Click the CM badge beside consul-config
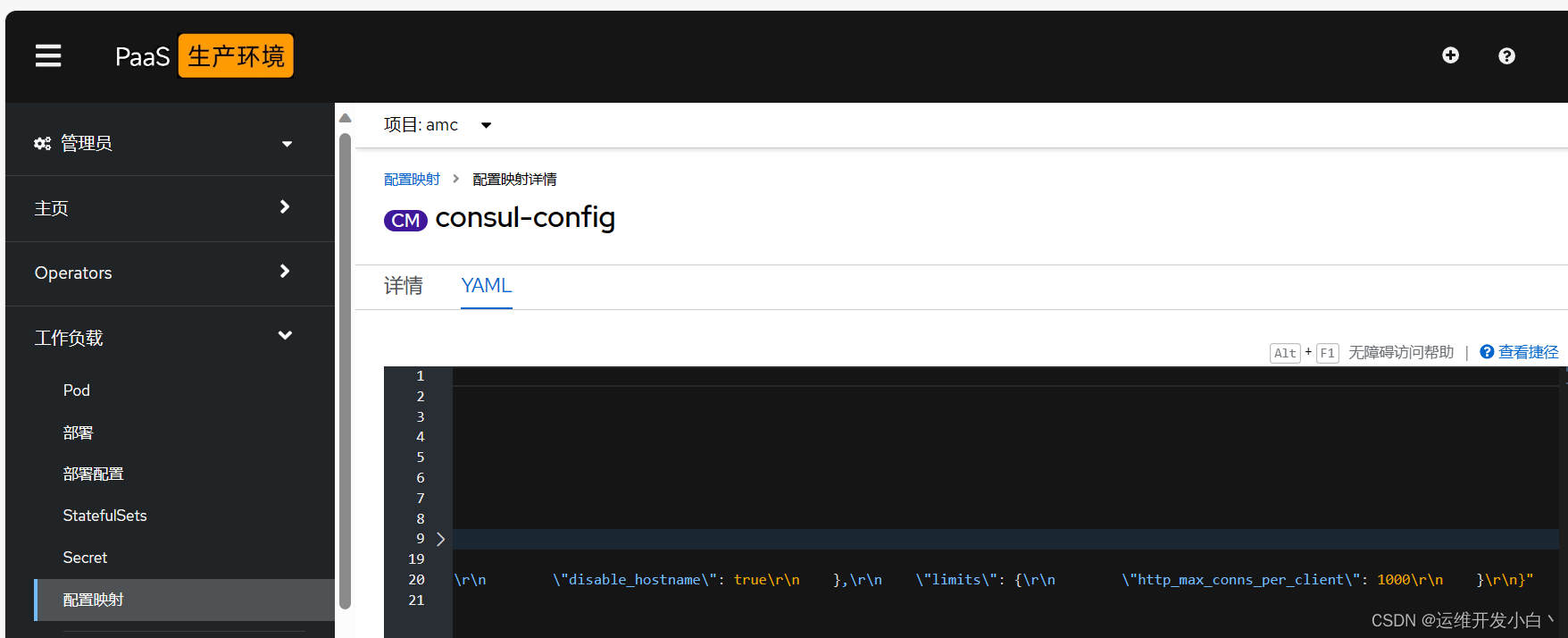The width and height of the screenshot is (1568, 638). pos(405,220)
